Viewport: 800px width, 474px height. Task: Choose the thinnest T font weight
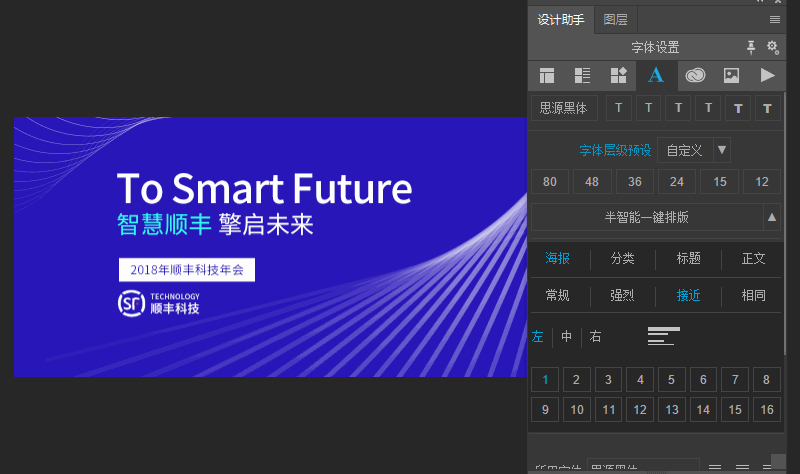[619, 108]
